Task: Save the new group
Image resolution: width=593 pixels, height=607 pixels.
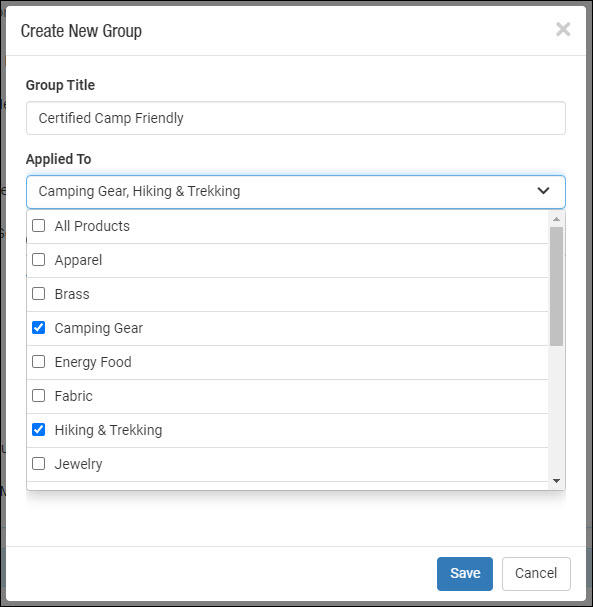Action: coord(464,573)
